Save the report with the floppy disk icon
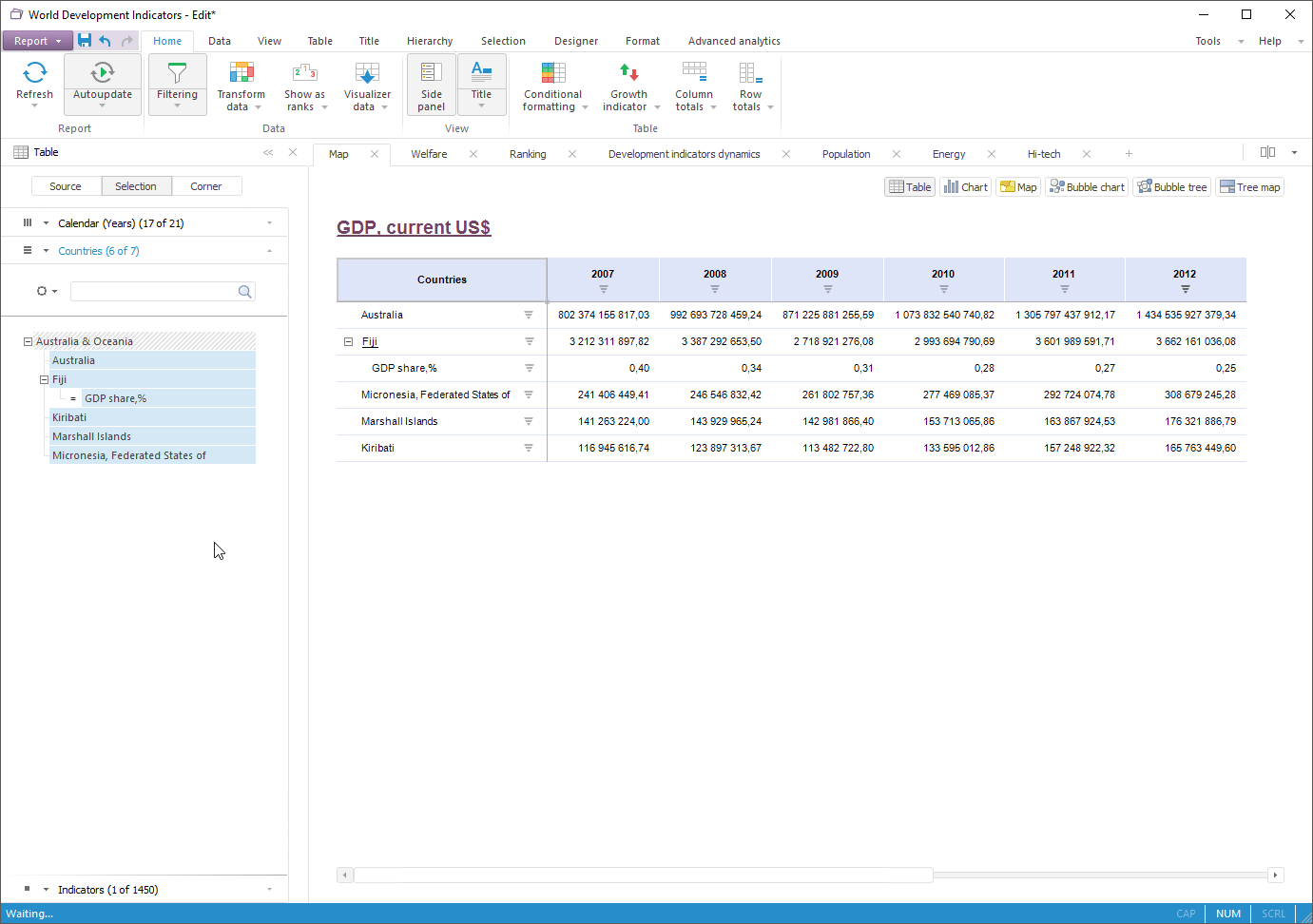1313x924 pixels. [x=85, y=41]
